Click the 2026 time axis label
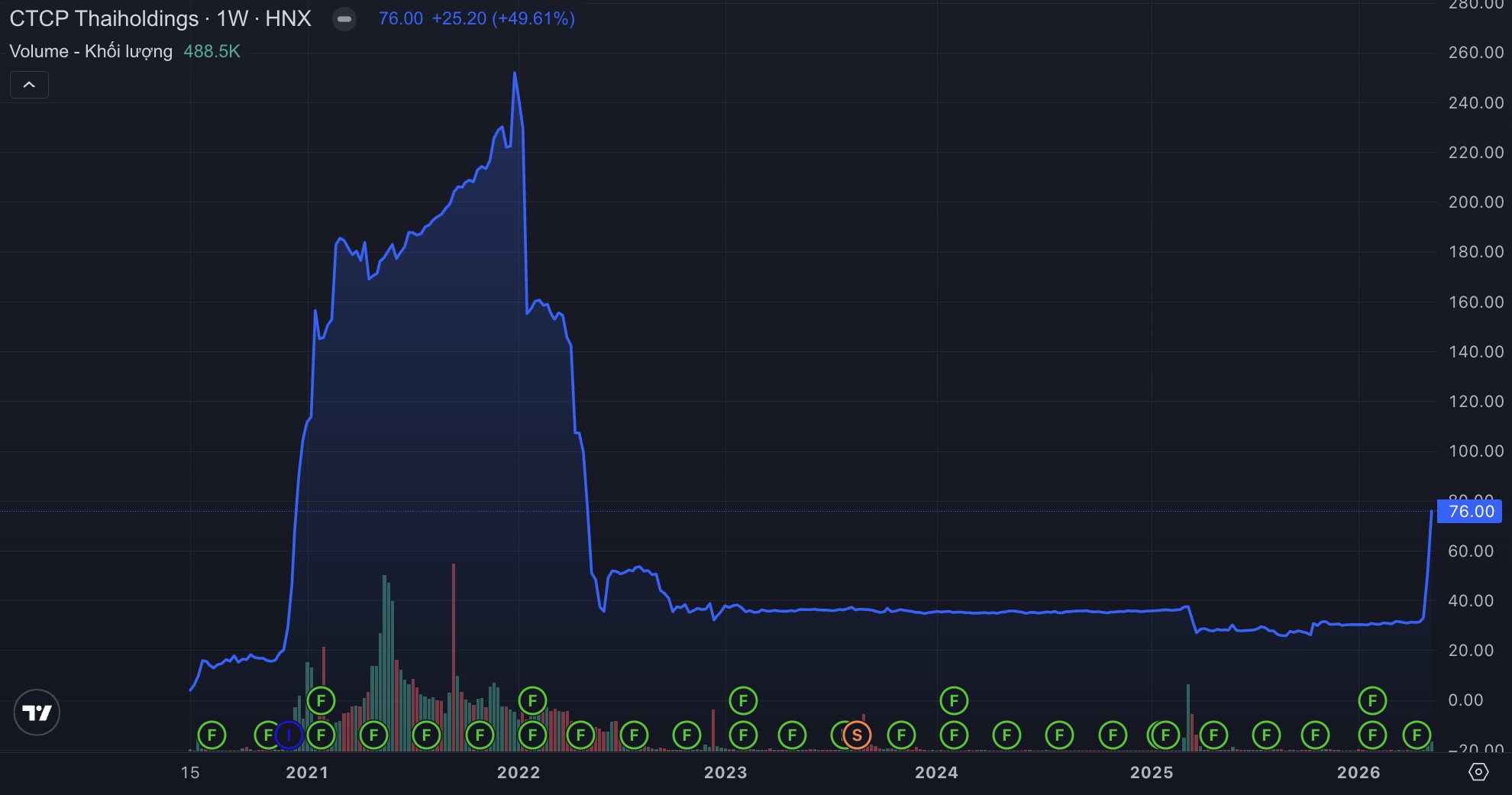The height and width of the screenshot is (795, 1512). [x=1359, y=772]
